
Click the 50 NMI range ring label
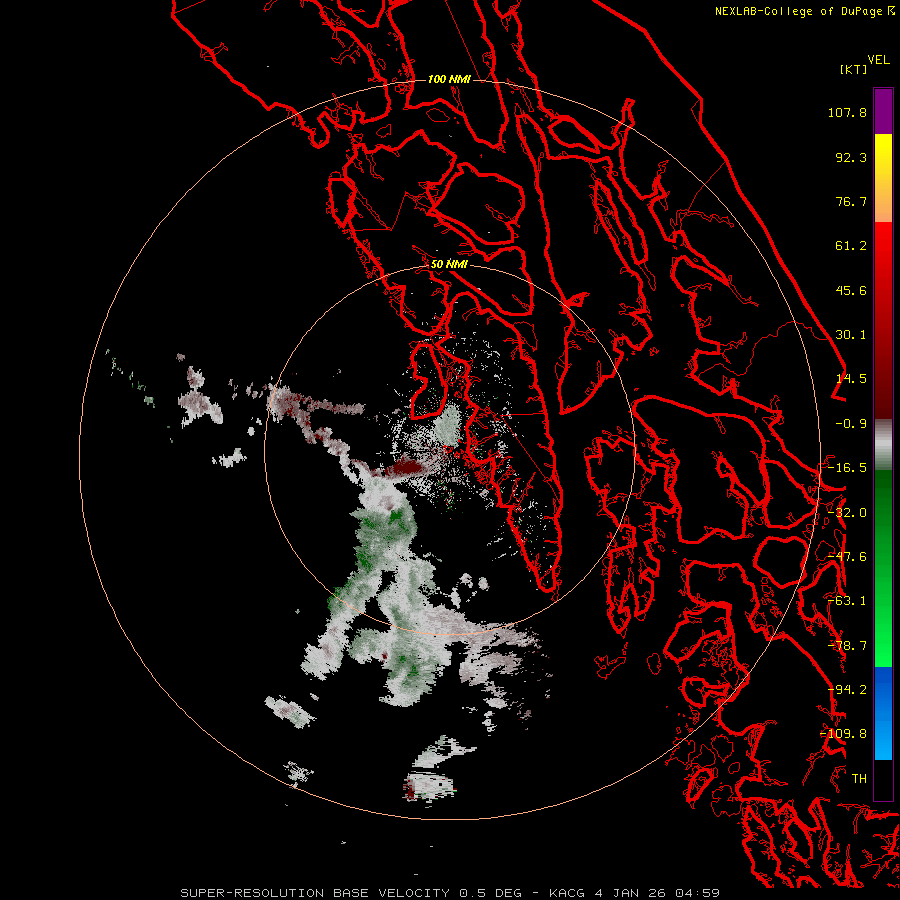pyautogui.click(x=449, y=265)
